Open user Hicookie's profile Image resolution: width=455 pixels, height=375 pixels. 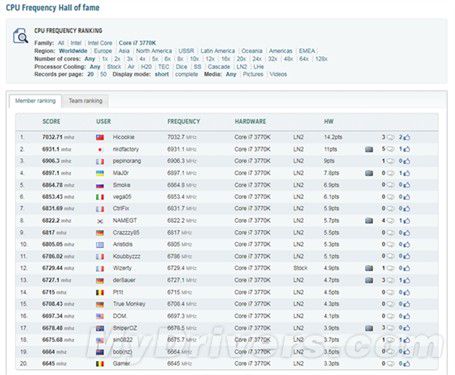pos(123,137)
